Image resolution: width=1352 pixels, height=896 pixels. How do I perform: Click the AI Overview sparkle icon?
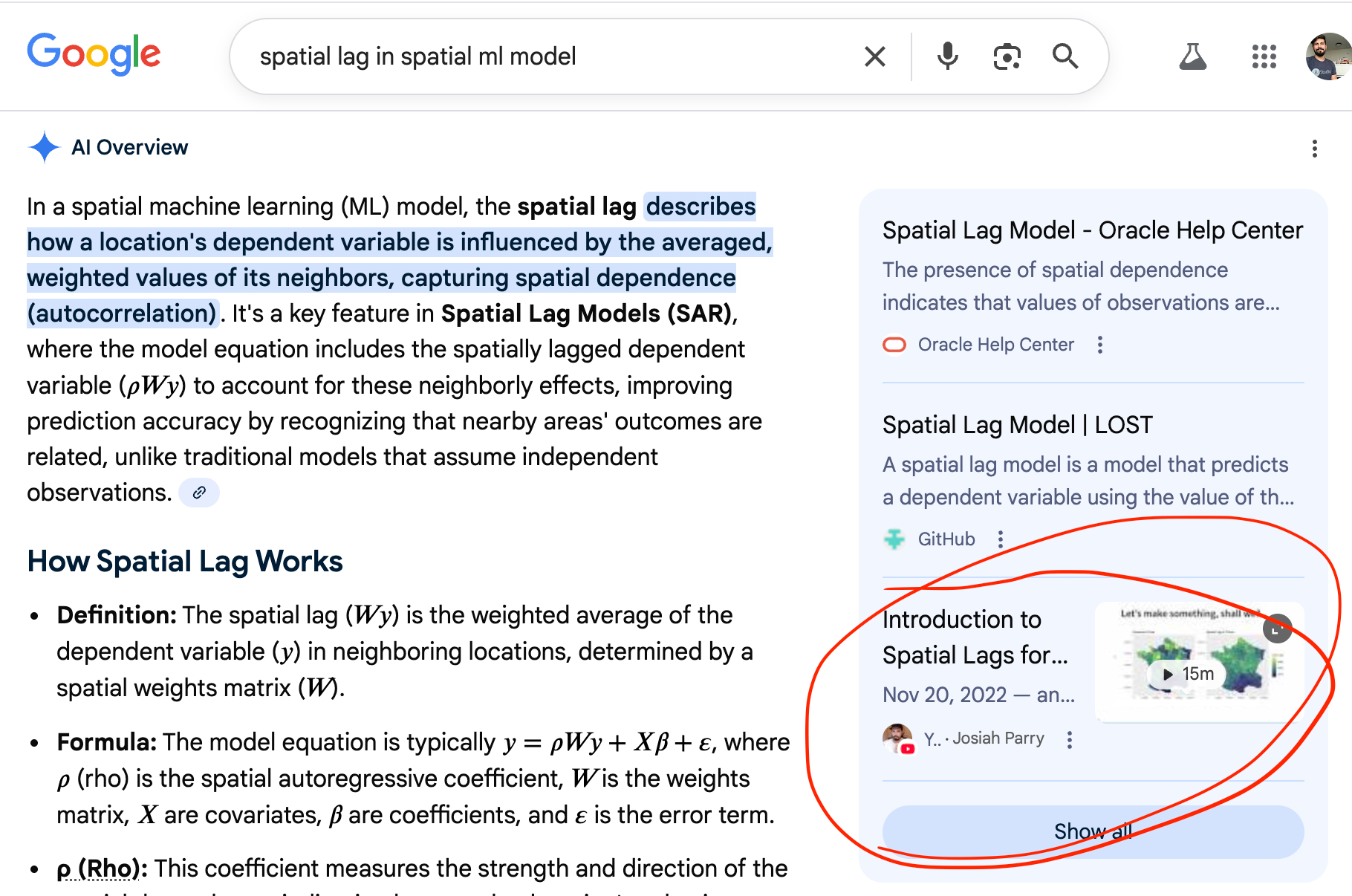[44, 147]
